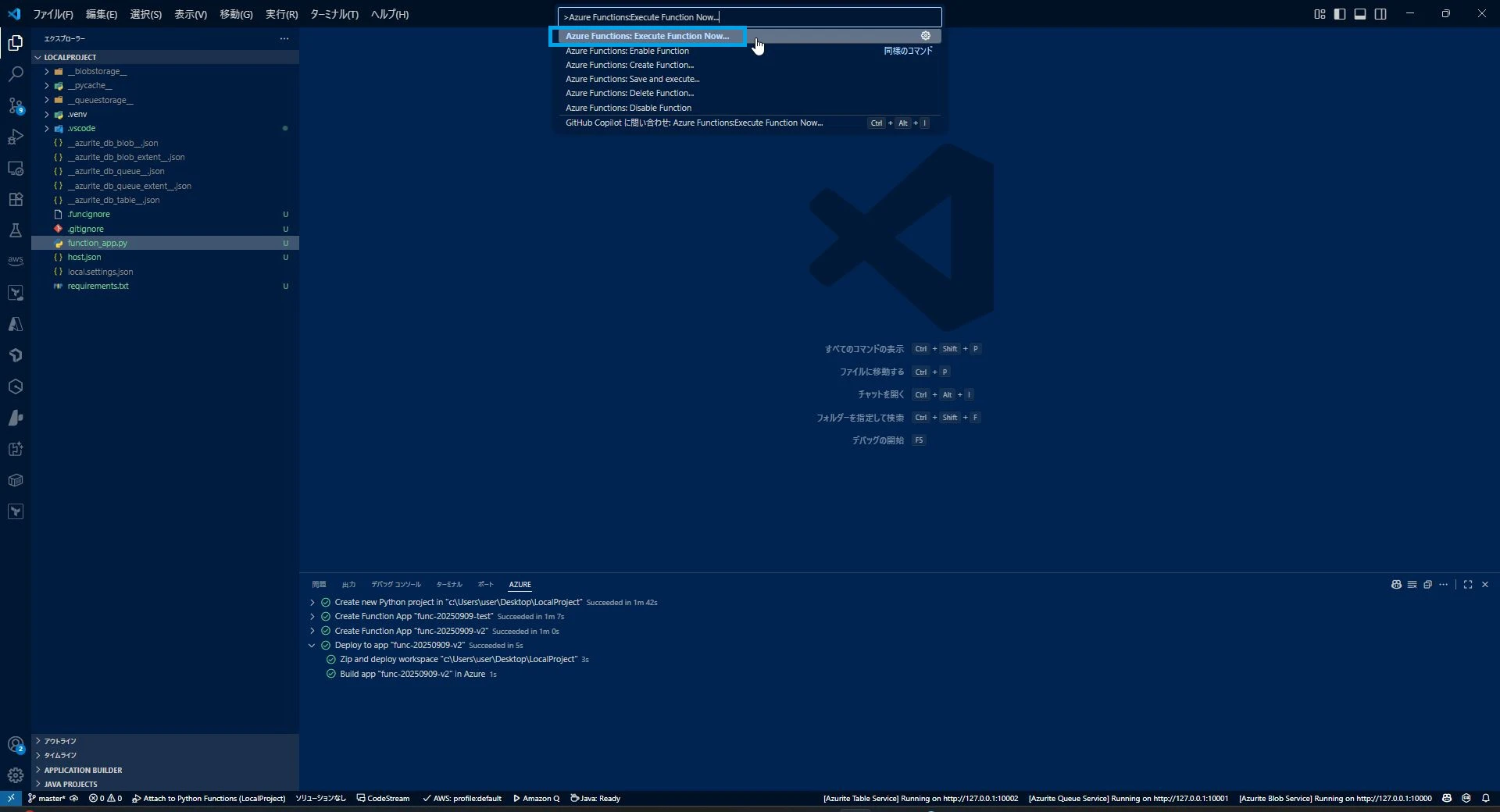The width and height of the screenshot is (1500, 812).
Task: Expand the Outline (アウトライン) section
Action: pyautogui.click(x=166, y=741)
